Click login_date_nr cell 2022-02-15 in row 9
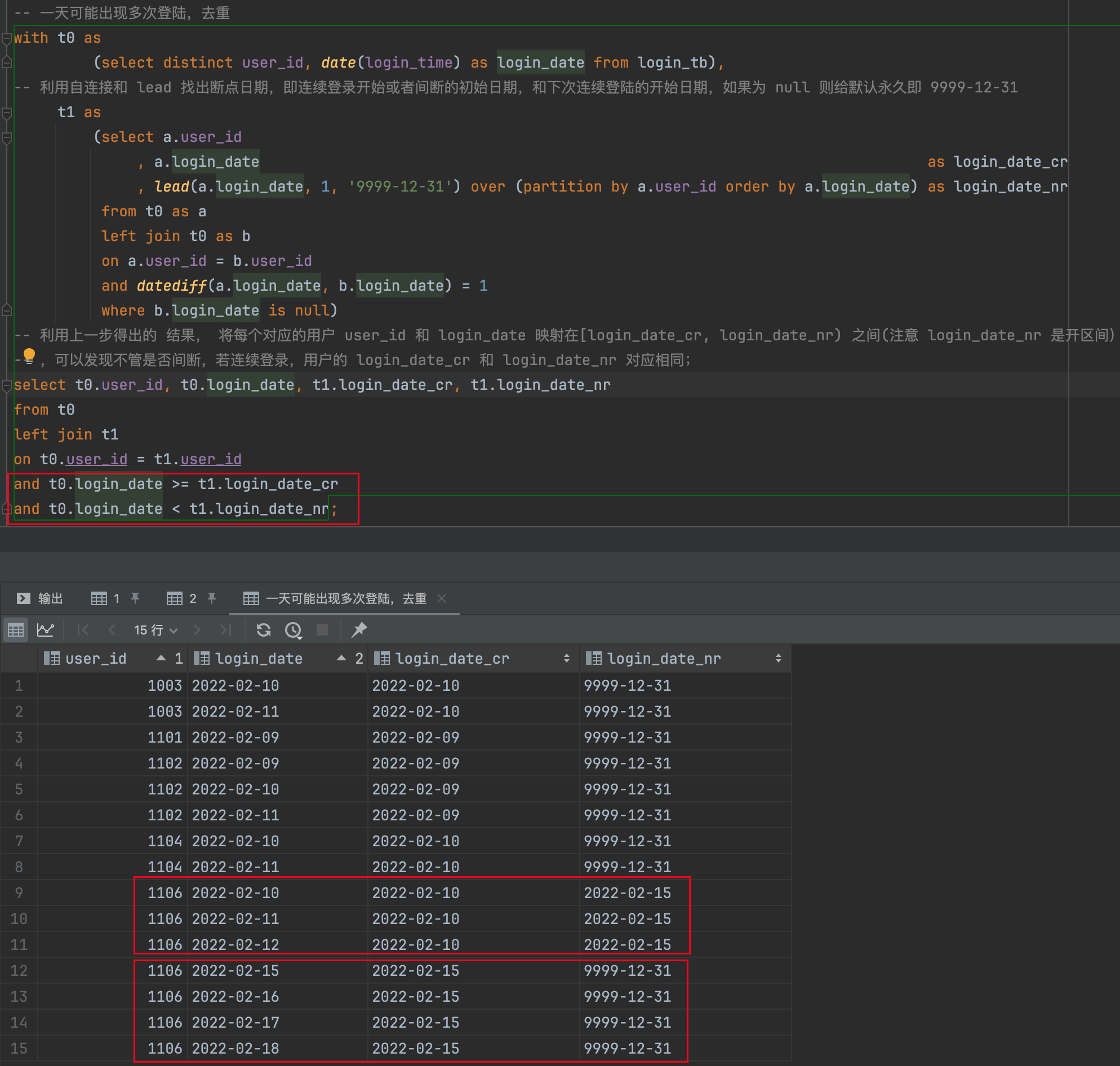The width and height of the screenshot is (1120, 1066). click(x=685, y=893)
